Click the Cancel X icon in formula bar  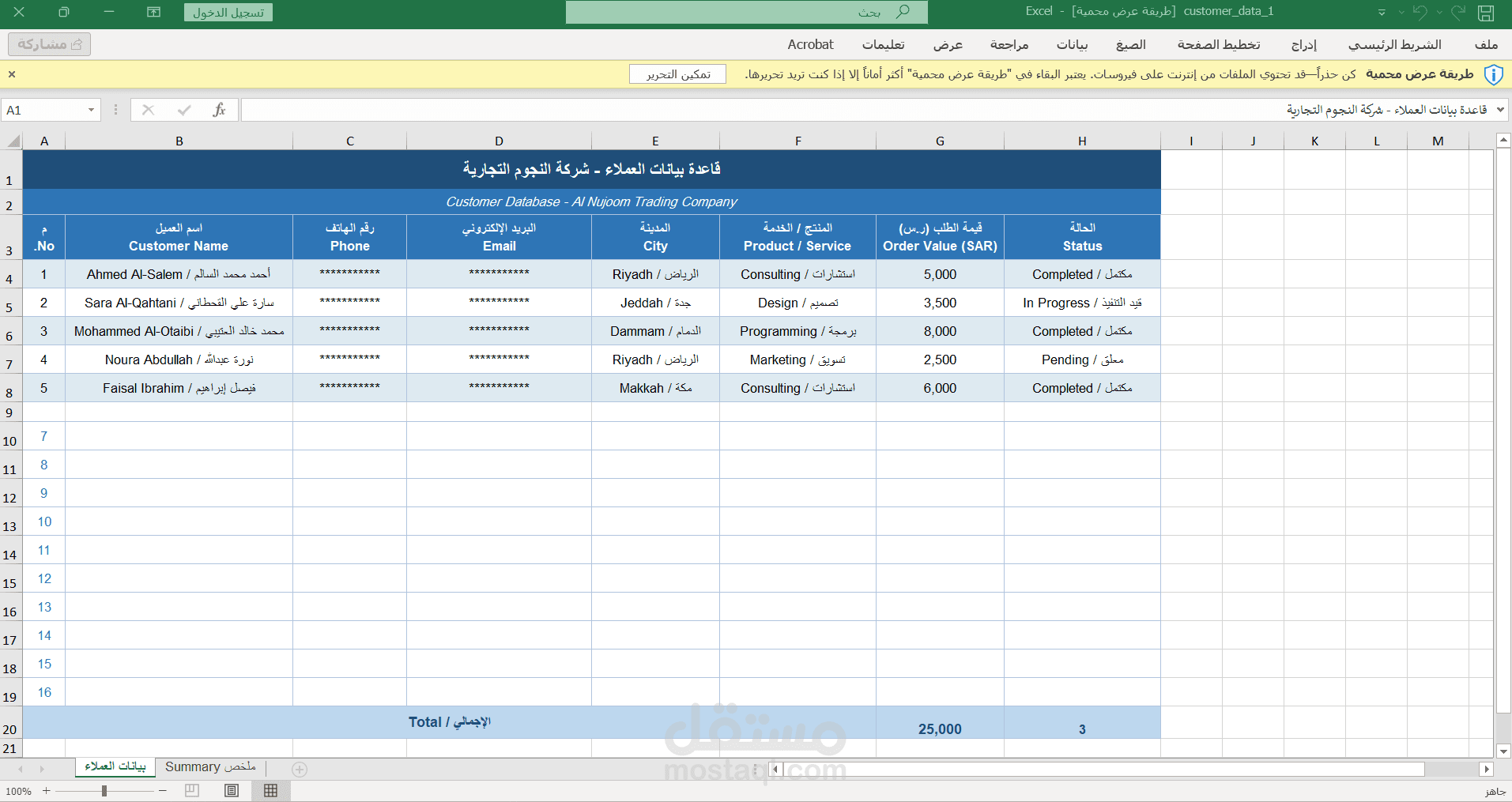click(x=148, y=110)
